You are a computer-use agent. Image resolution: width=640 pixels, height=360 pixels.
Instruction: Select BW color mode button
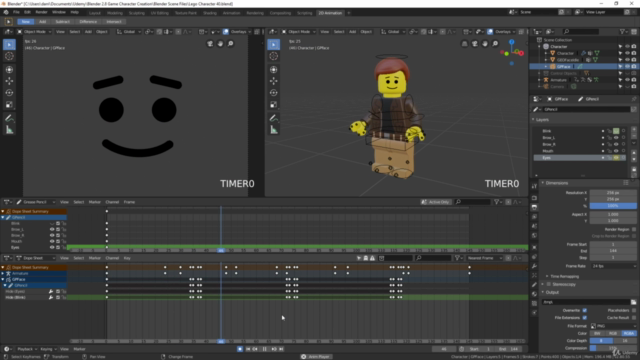click(598, 333)
